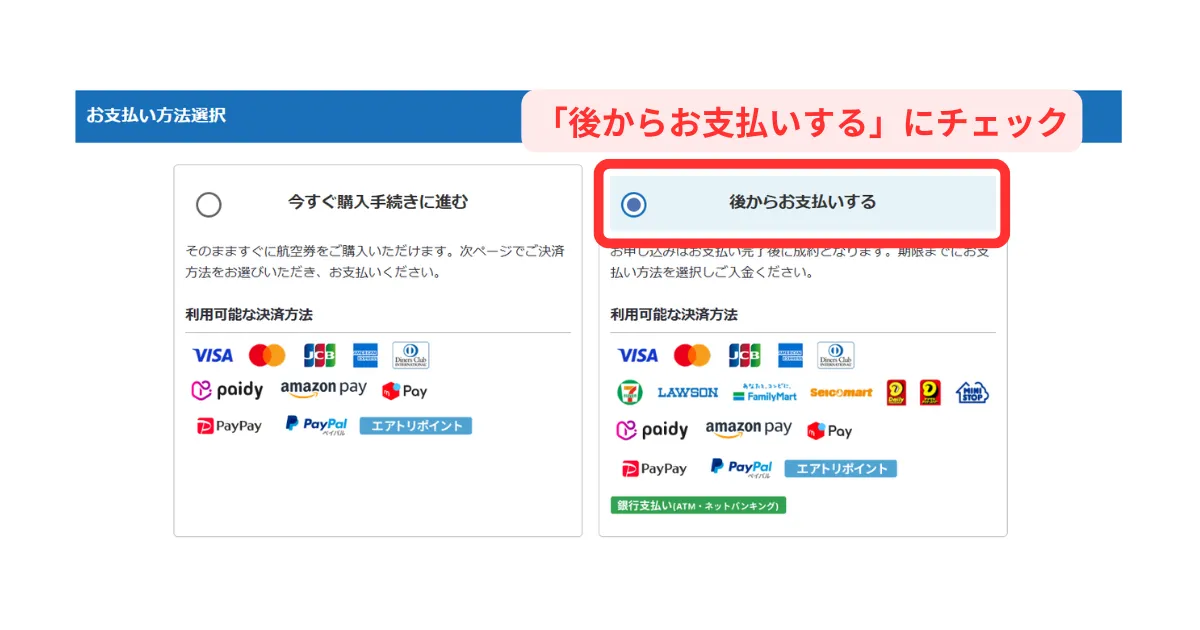The width and height of the screenshot is (1200, 630).
Task: Click the amazon pay logo in pay-now panel
Action: 323,389
